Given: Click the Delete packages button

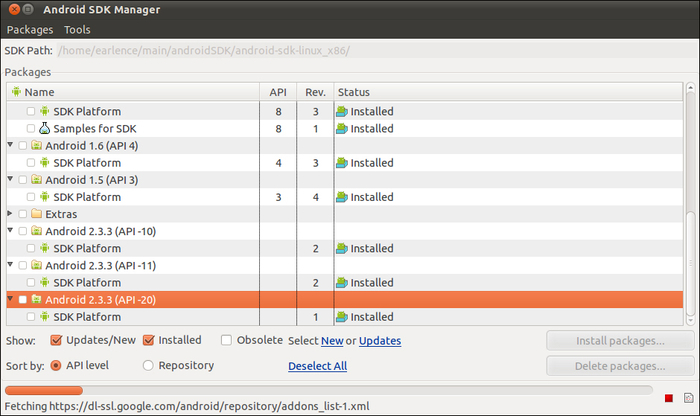Looking at the screenshot, I should pos(620,366).
